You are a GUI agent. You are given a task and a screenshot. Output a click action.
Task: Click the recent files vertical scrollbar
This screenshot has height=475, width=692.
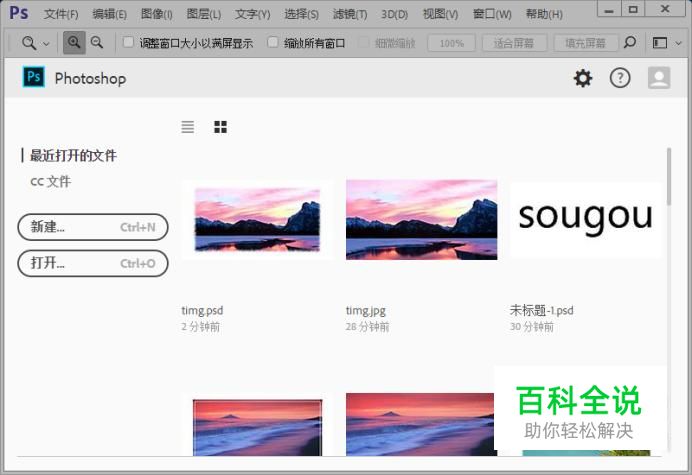[669, 177]
